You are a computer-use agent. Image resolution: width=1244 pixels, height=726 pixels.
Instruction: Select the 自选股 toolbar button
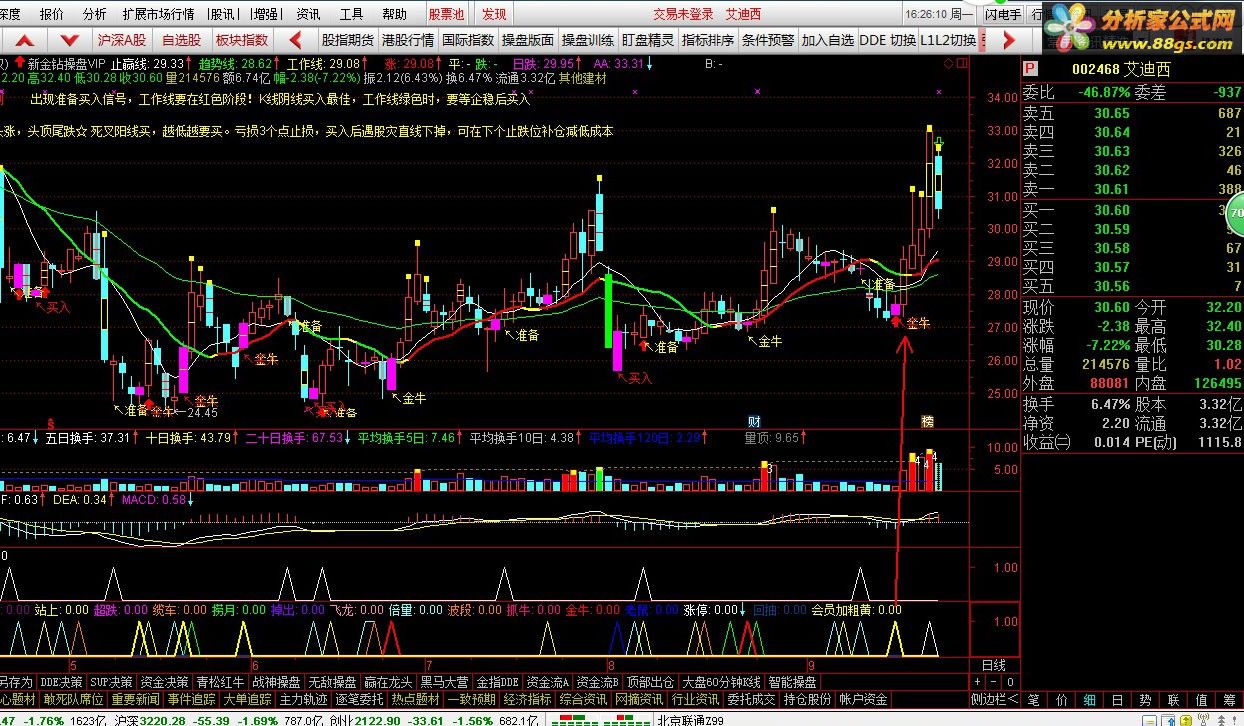coord(181,40)
